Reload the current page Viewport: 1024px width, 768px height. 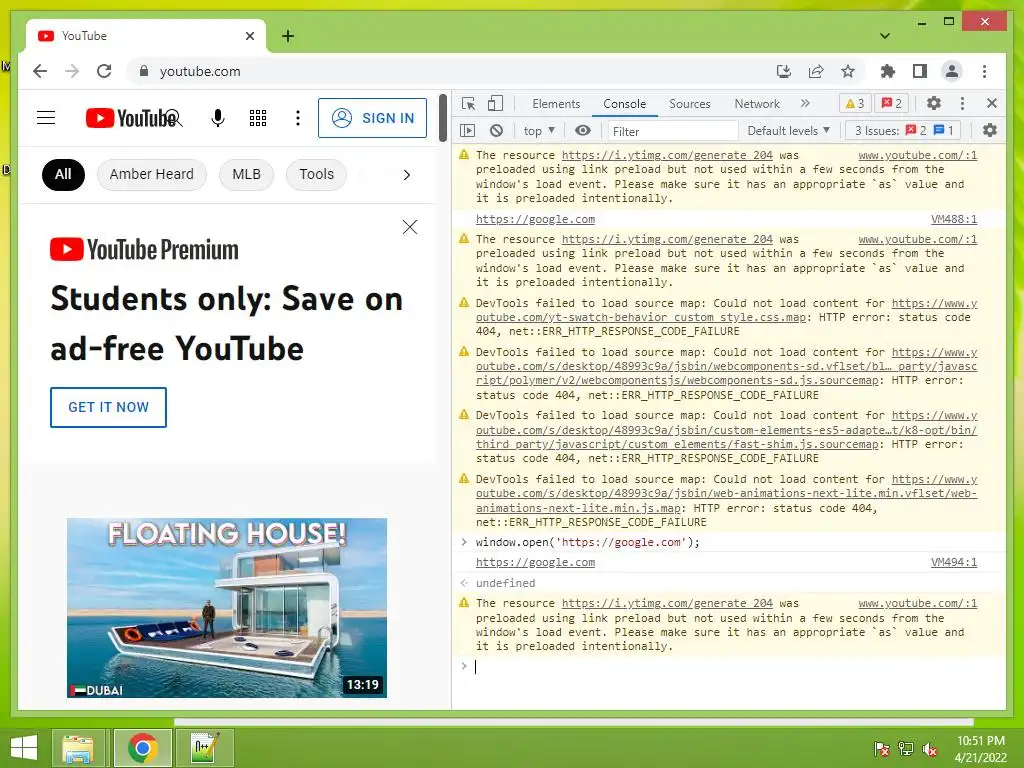pyautogui.click(x=104, y=71)
